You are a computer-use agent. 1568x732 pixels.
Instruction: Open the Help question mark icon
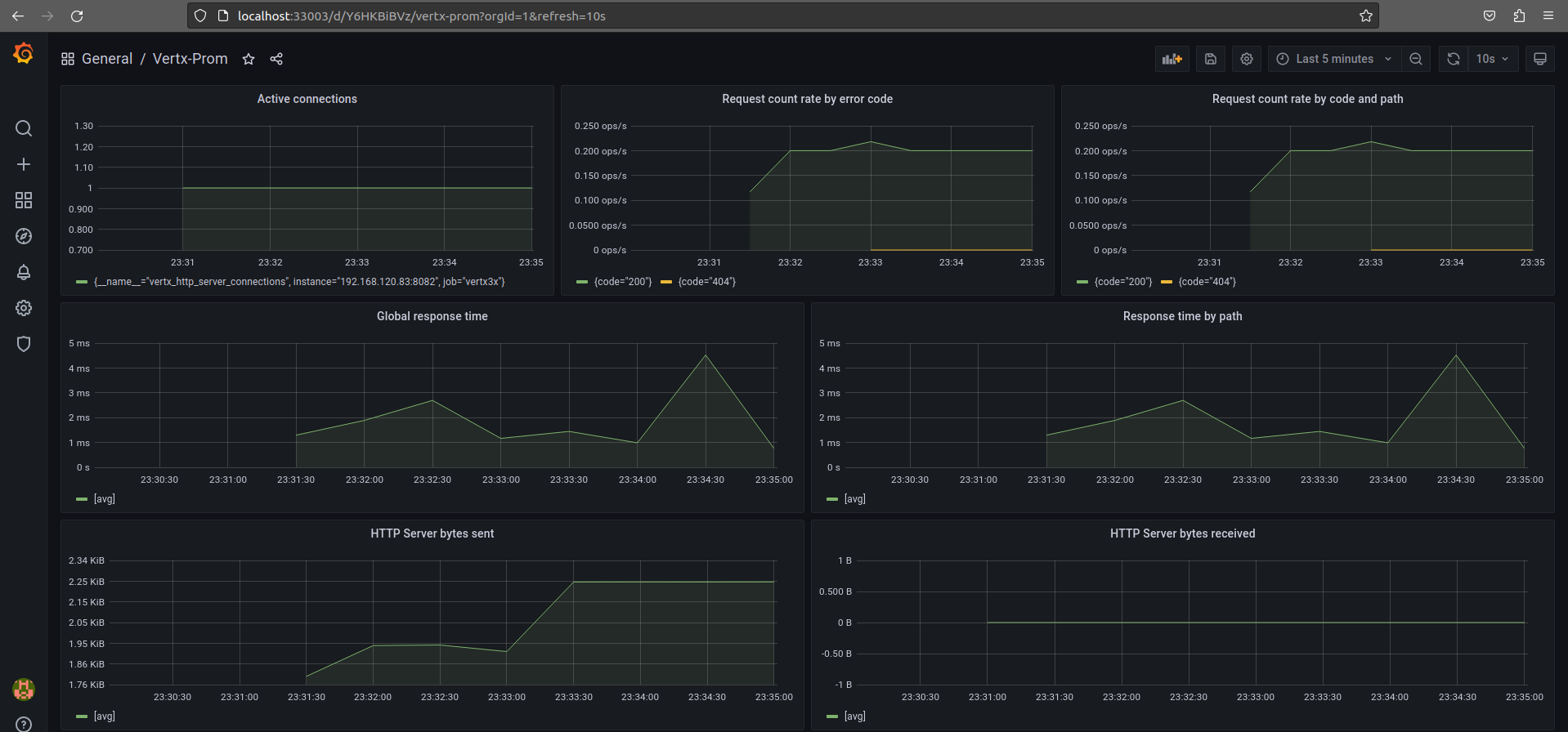coord(24,724)
